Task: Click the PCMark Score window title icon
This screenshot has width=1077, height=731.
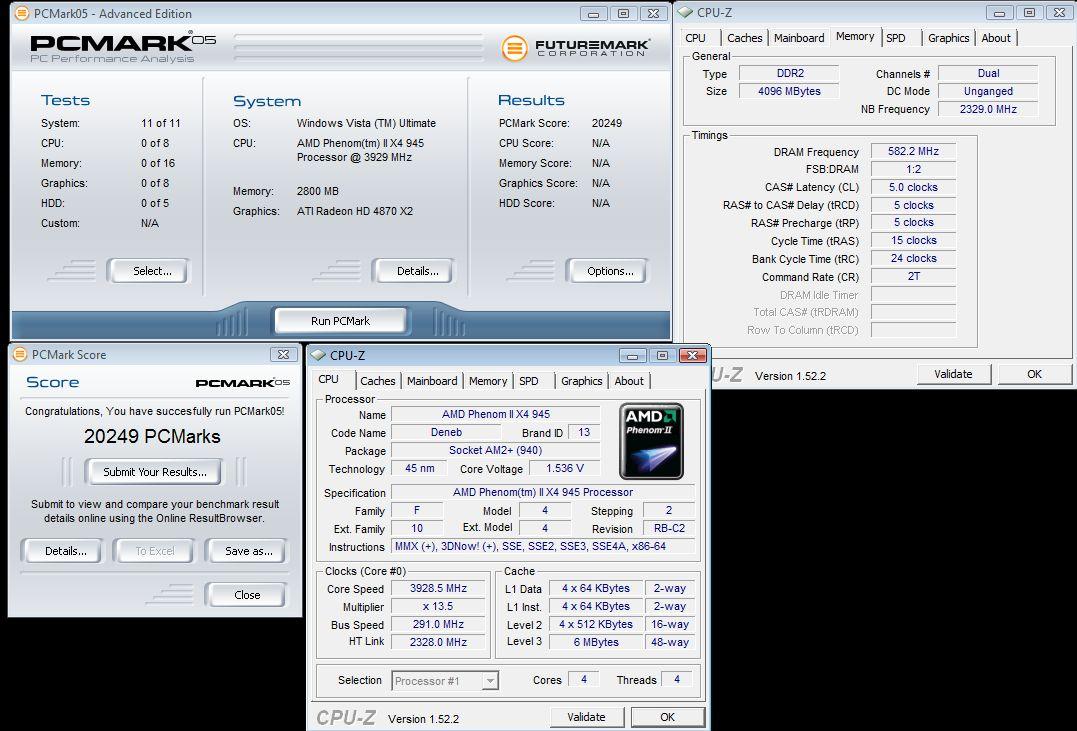Action: coord(20,355)
